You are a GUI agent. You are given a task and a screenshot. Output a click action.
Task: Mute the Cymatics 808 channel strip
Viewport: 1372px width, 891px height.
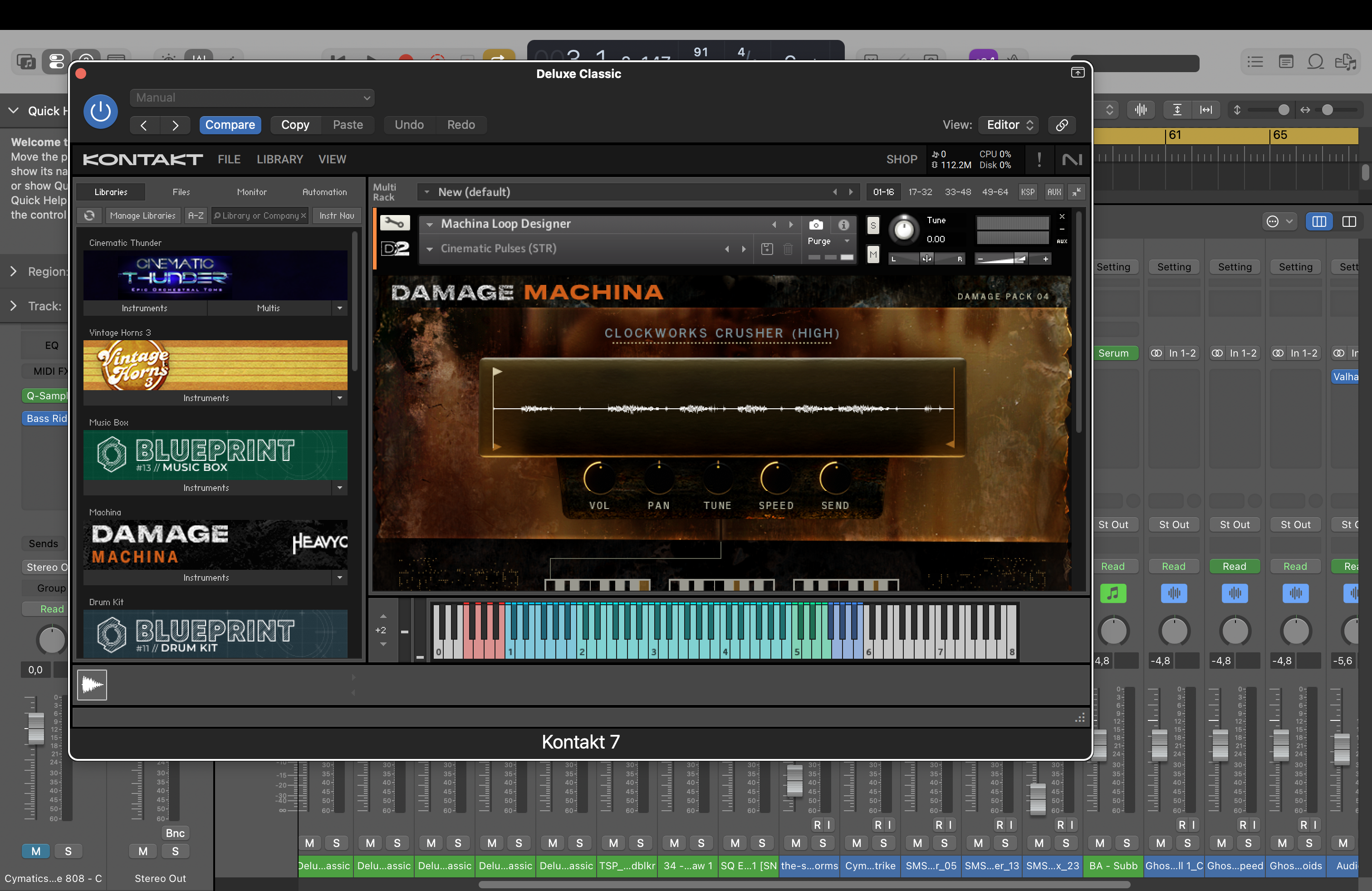[x=36, y=851]
